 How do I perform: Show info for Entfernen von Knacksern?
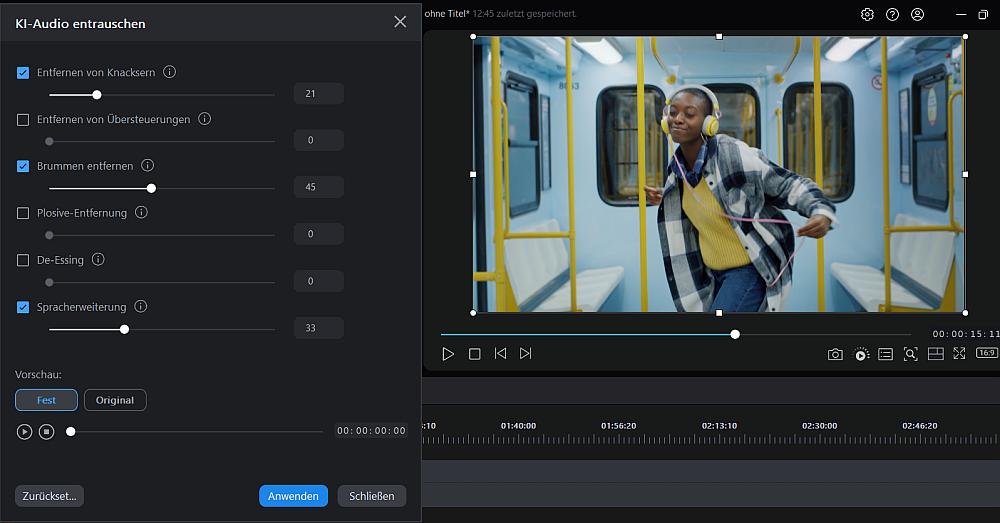tap(170, 72)
